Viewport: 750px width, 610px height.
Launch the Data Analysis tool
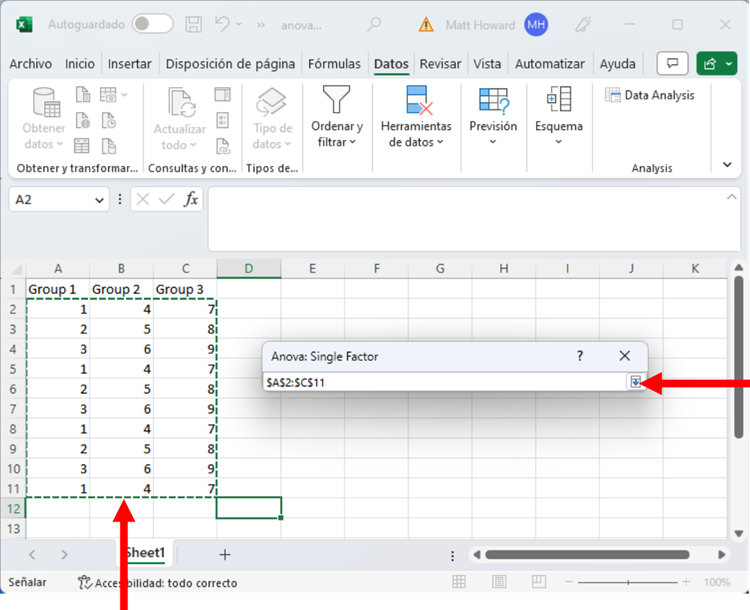[x=650, y=95]
